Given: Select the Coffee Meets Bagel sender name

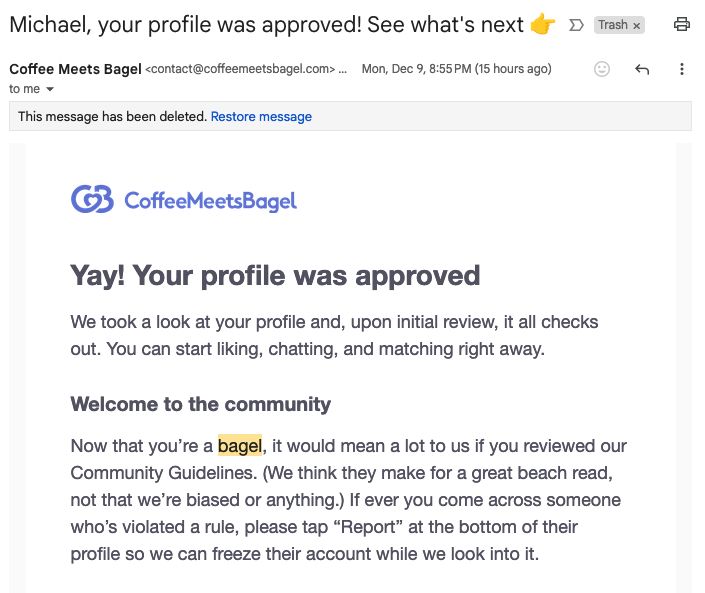Looking at the screenshot, I should pyautogui.click(x=75, y=69).
